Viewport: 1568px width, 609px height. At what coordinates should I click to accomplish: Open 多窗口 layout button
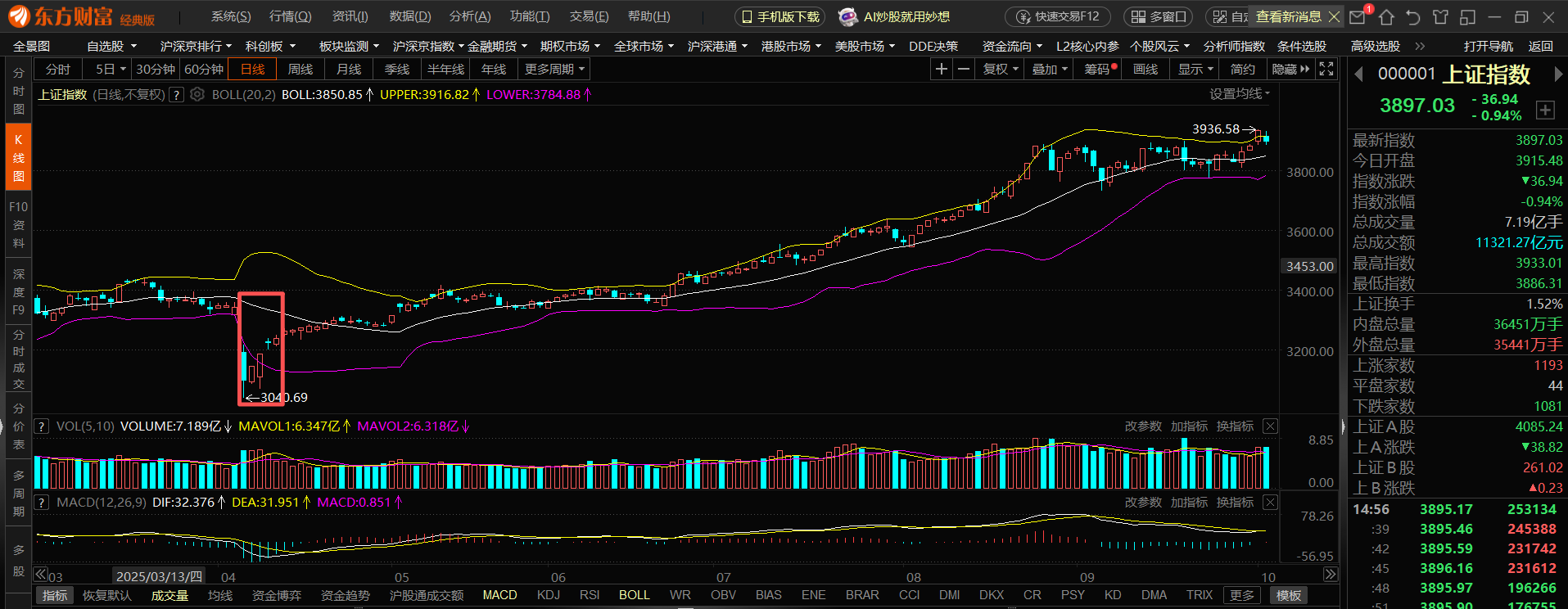coord(1158,16)
